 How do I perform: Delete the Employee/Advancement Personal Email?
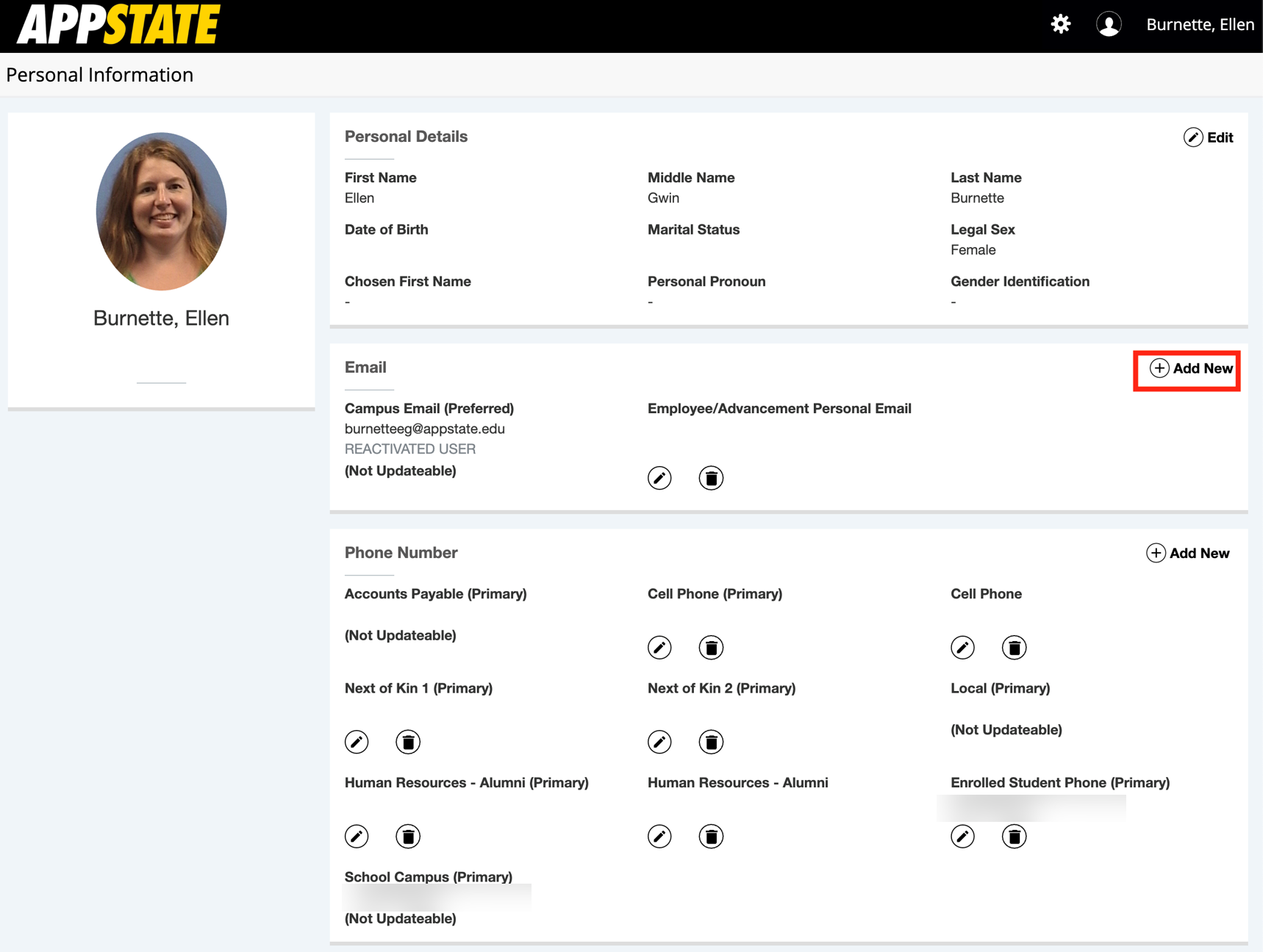711,478
